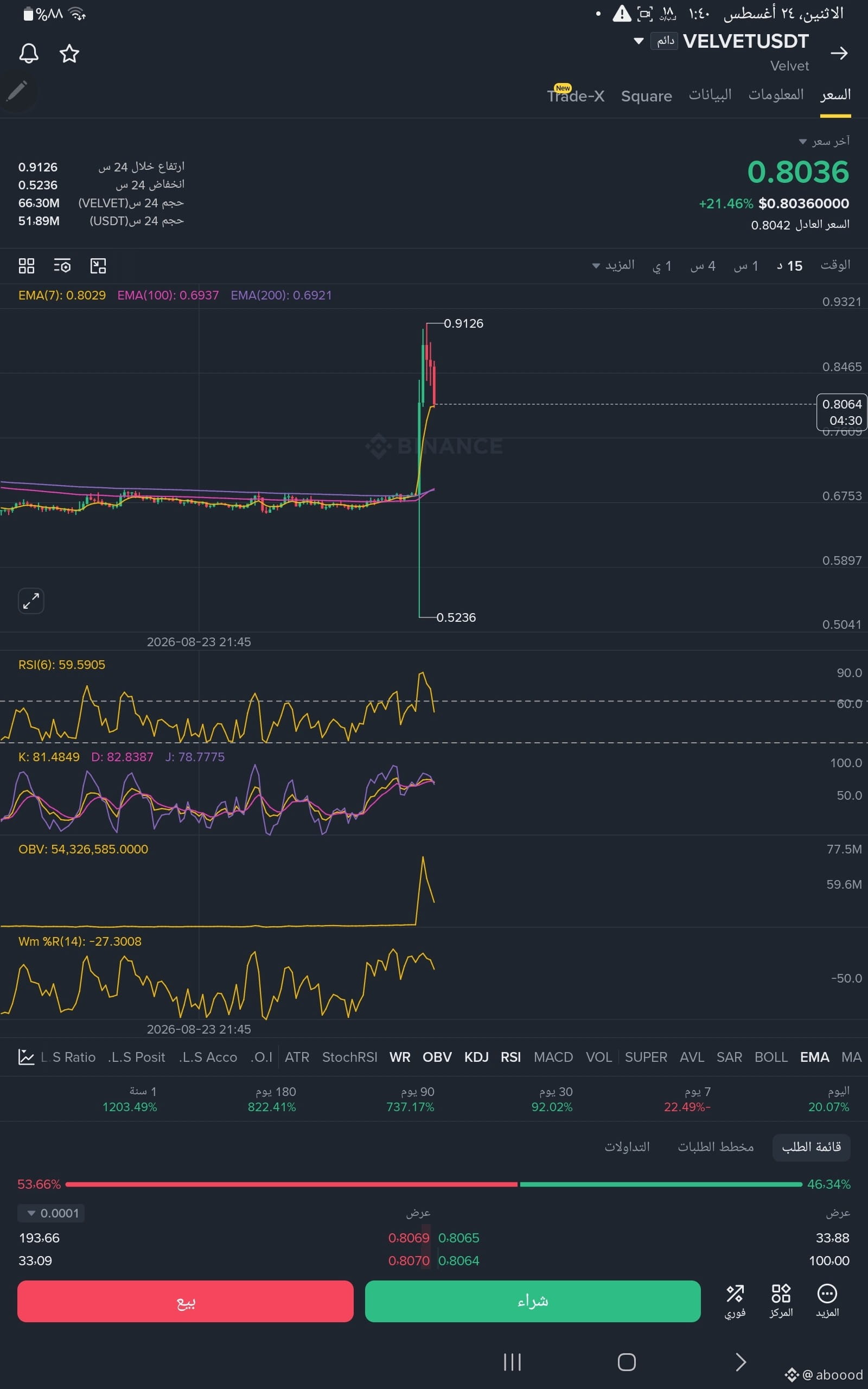Switch to the price (السعر) tab

pyautogui.click(x=835, y=95)
